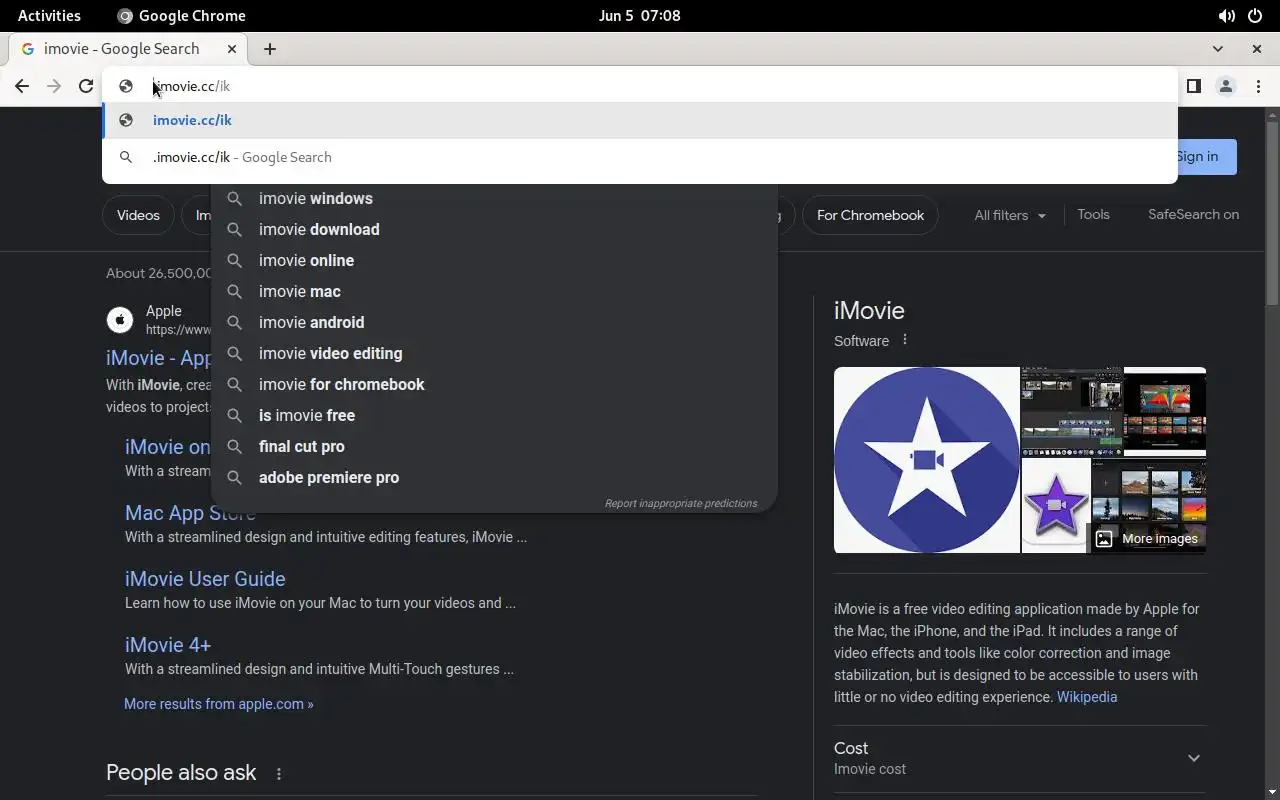The width and height of the screenshot is (1280, 800).
Task: Open the purple star iMovie icon thumbnail
Action: 1055,506
